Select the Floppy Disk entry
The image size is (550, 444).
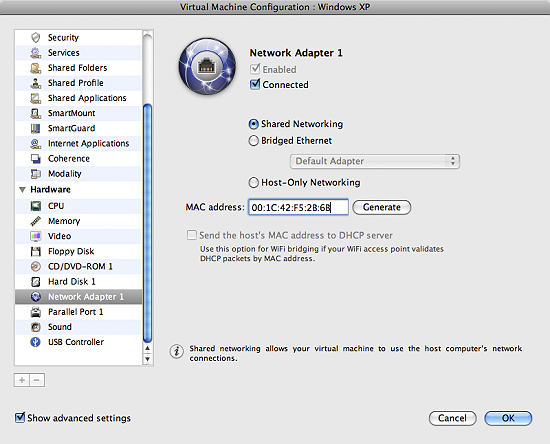(79, 251)
